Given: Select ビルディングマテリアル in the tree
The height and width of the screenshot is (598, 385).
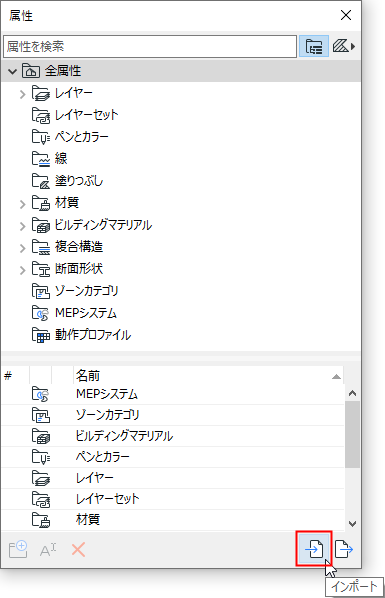Looking at the screenshot, I should [103, 225].
